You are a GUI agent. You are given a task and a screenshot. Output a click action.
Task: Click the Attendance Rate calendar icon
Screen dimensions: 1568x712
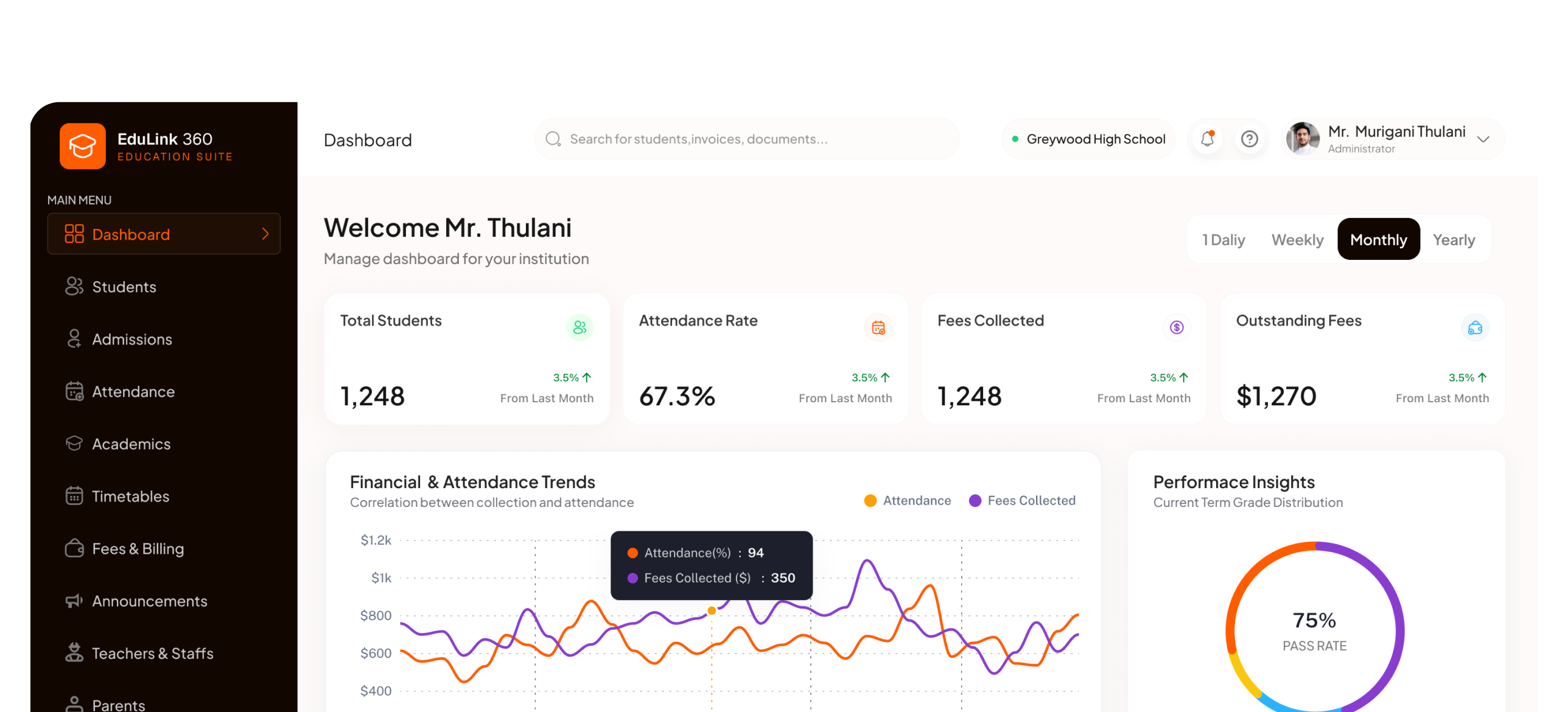click(x=878, y=327)
